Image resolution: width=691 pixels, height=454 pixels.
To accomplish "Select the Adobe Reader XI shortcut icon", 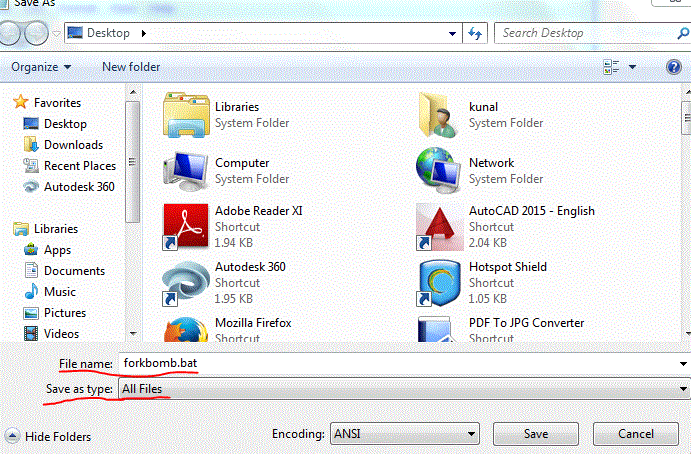I will tap(186, 227).
